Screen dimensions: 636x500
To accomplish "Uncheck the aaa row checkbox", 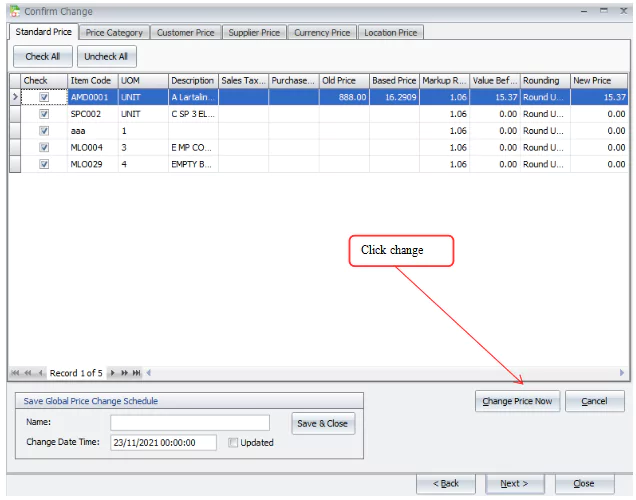I will click(44, 131).
